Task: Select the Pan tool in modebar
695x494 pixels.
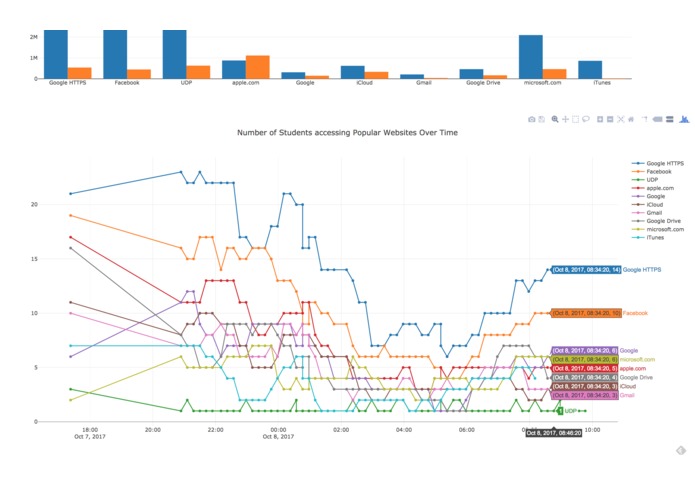Action: [565, 119]
